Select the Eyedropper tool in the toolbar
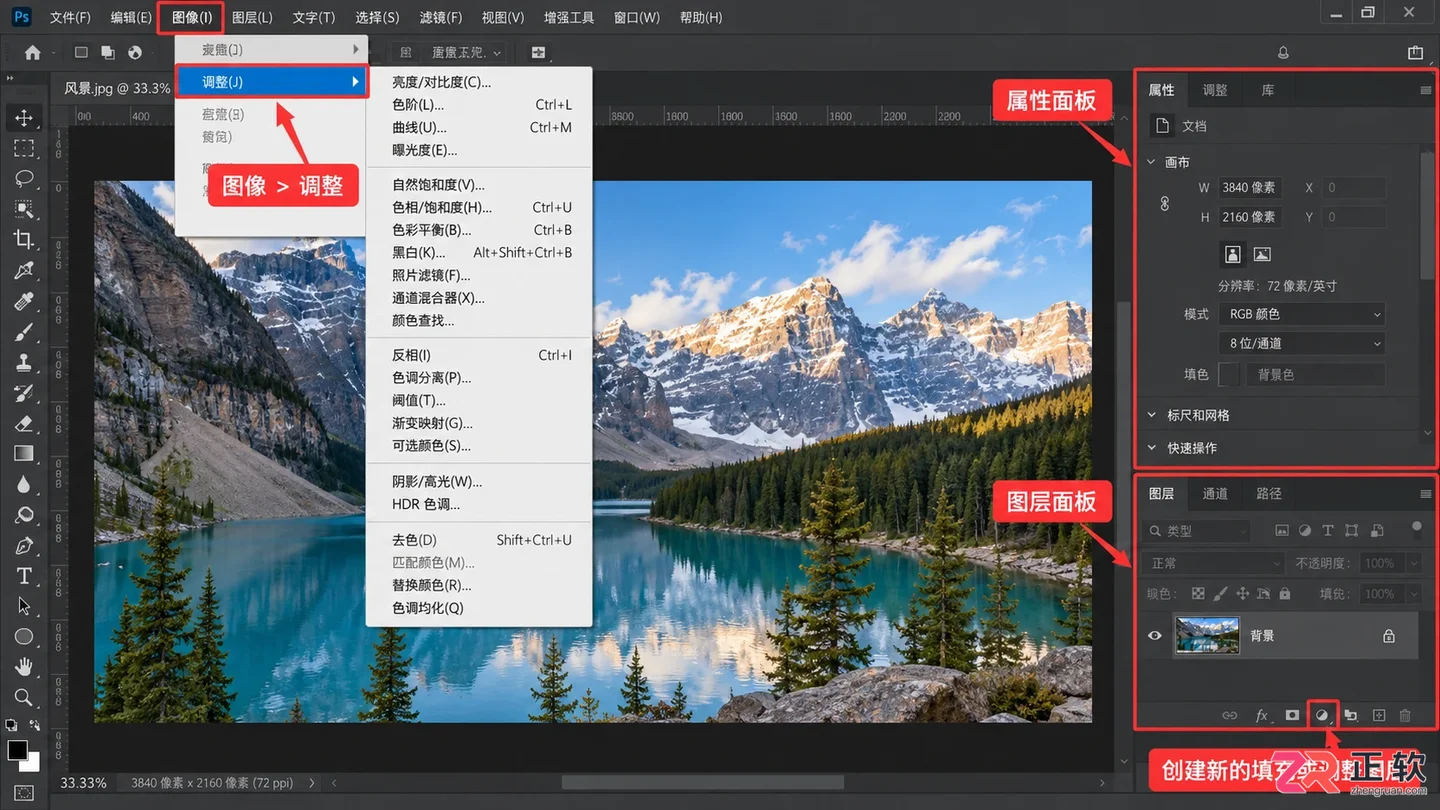The image size is (1440, 810). point(24,270)
